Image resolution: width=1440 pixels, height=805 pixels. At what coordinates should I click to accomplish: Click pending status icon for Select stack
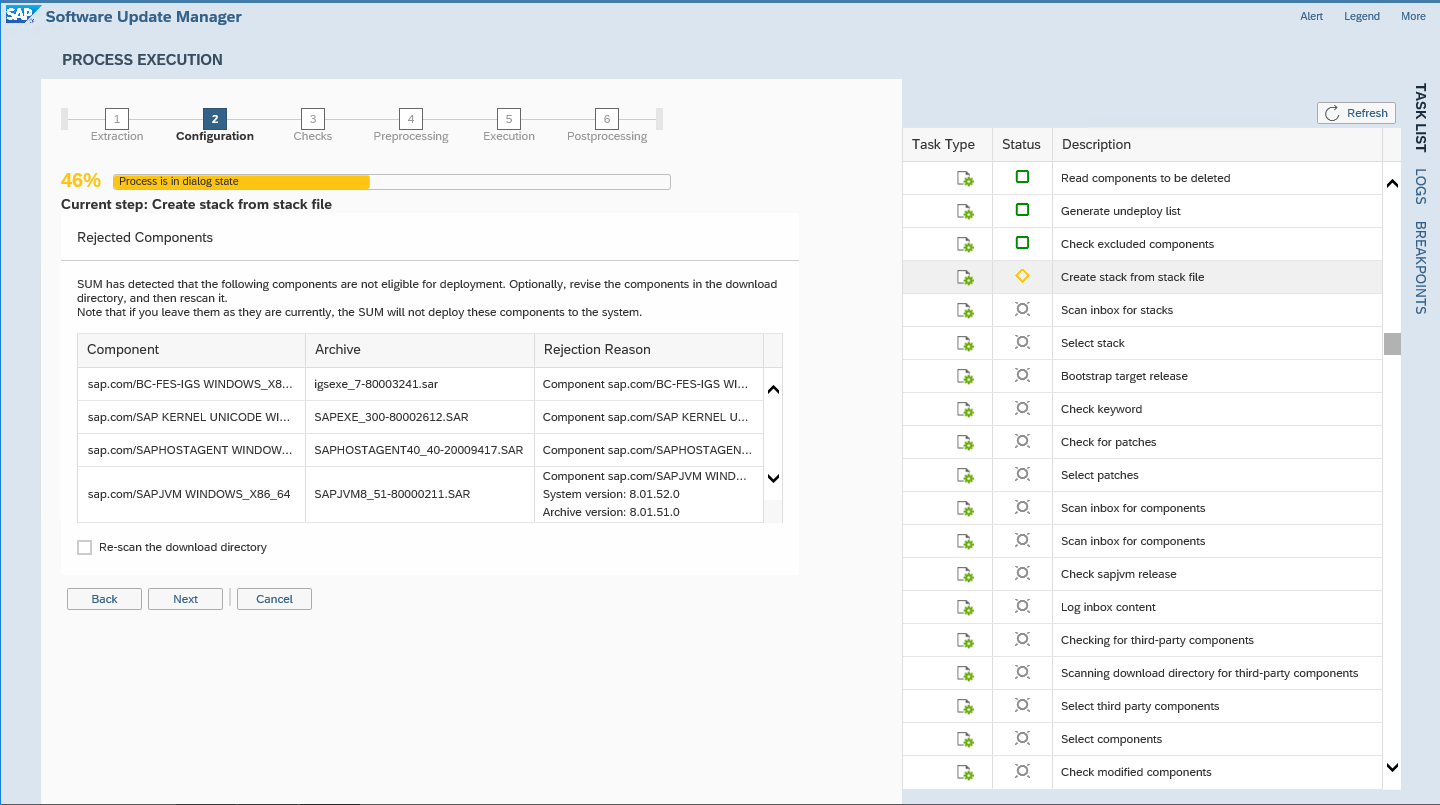click(1022, 342)
